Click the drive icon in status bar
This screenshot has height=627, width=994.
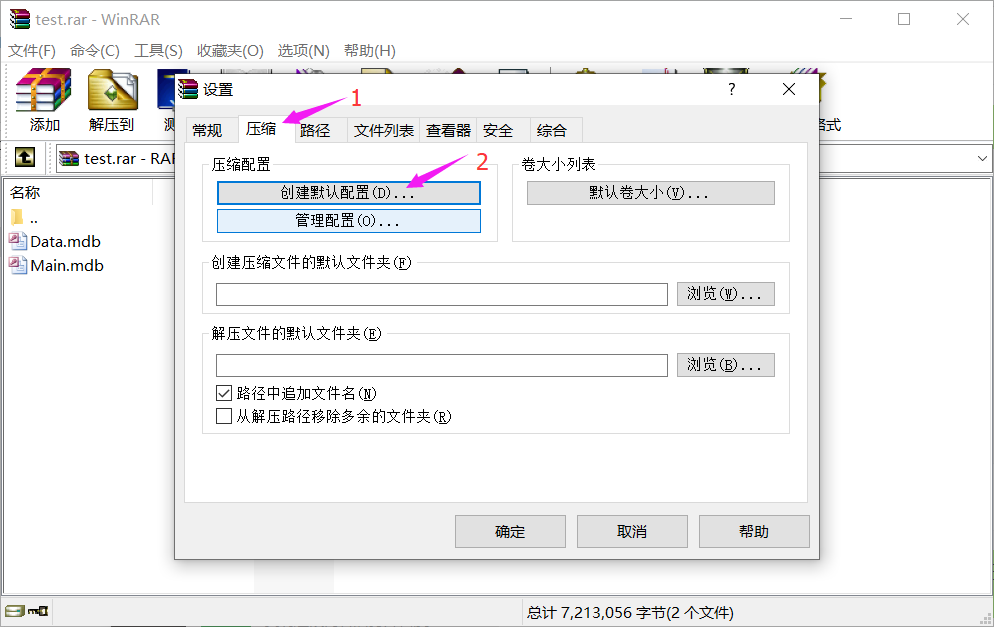tap(14, 611)
